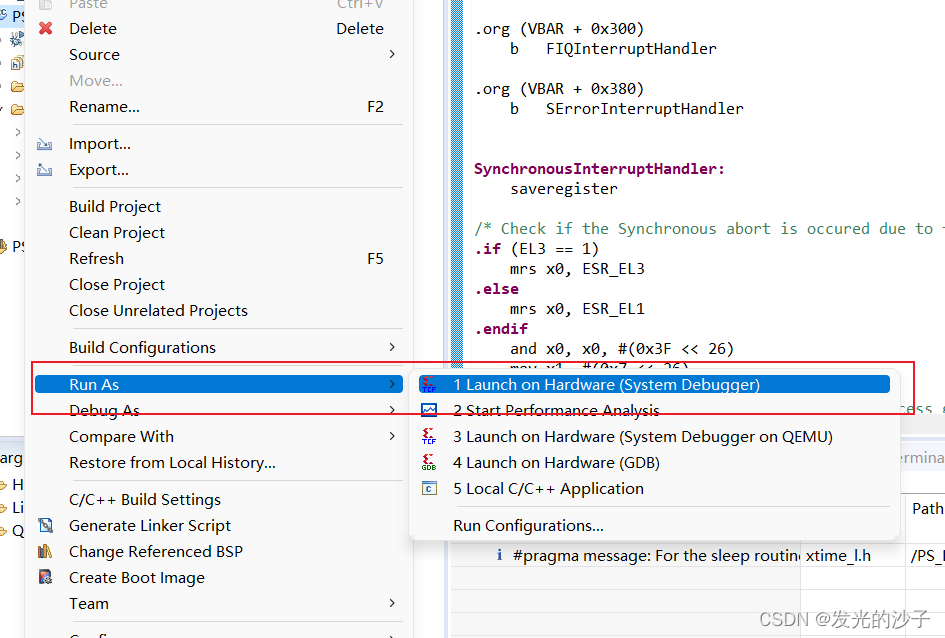
Task: Open the Source submenu
Action: click(219, 54)
